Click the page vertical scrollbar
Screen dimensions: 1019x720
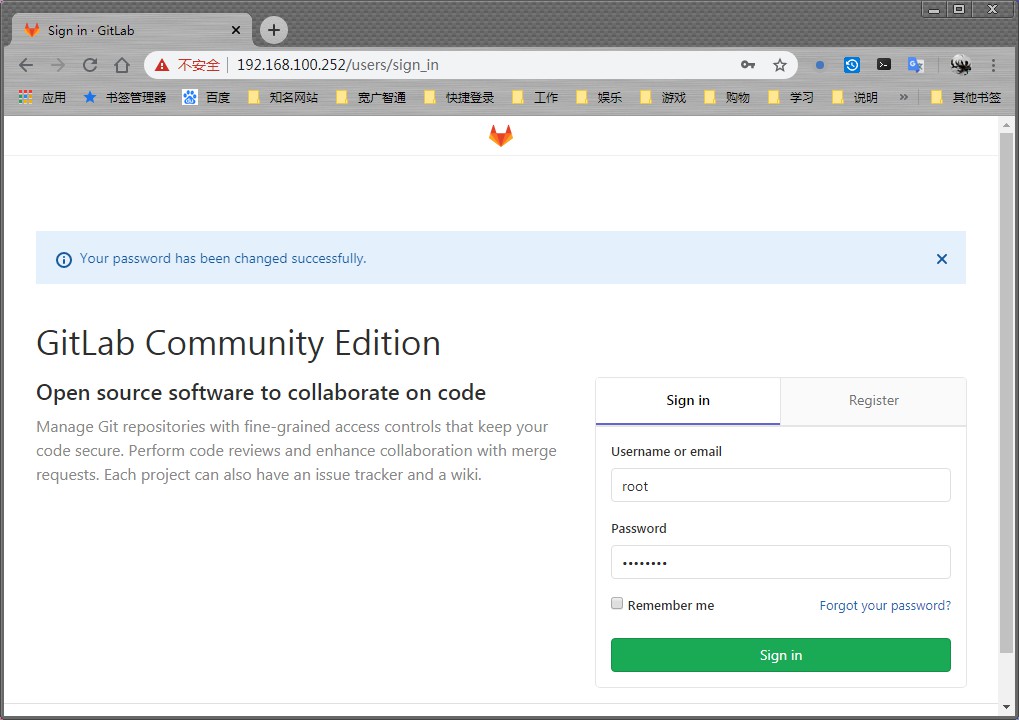(x=1006, y=393)
